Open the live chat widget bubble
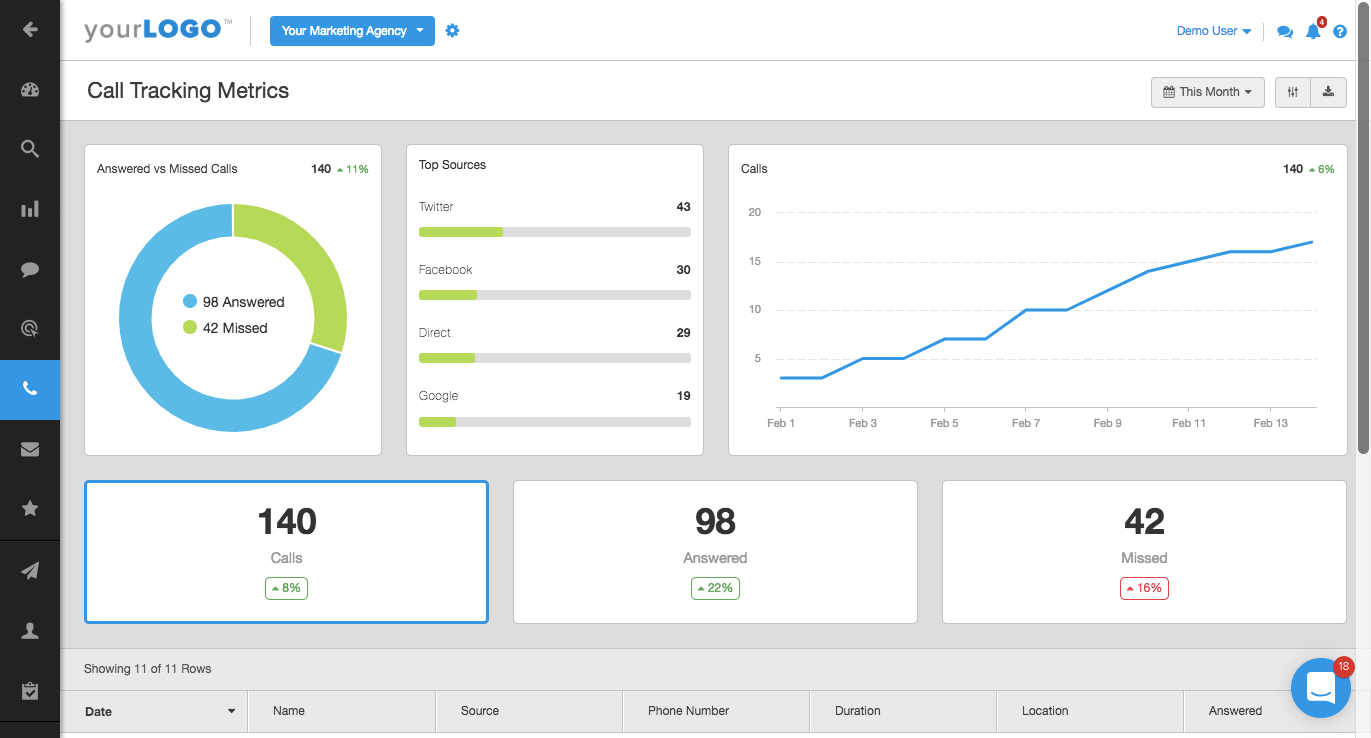The height and width of the screenshot is (738, 1371). point(1320,688)
